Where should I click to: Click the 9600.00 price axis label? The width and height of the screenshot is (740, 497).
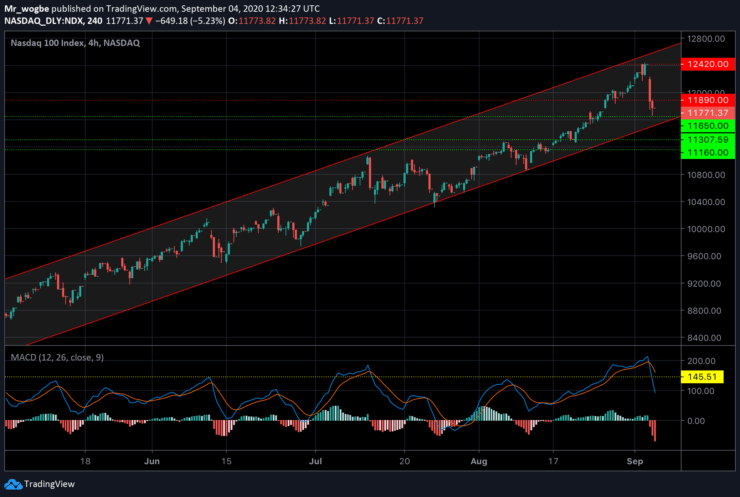704,256
